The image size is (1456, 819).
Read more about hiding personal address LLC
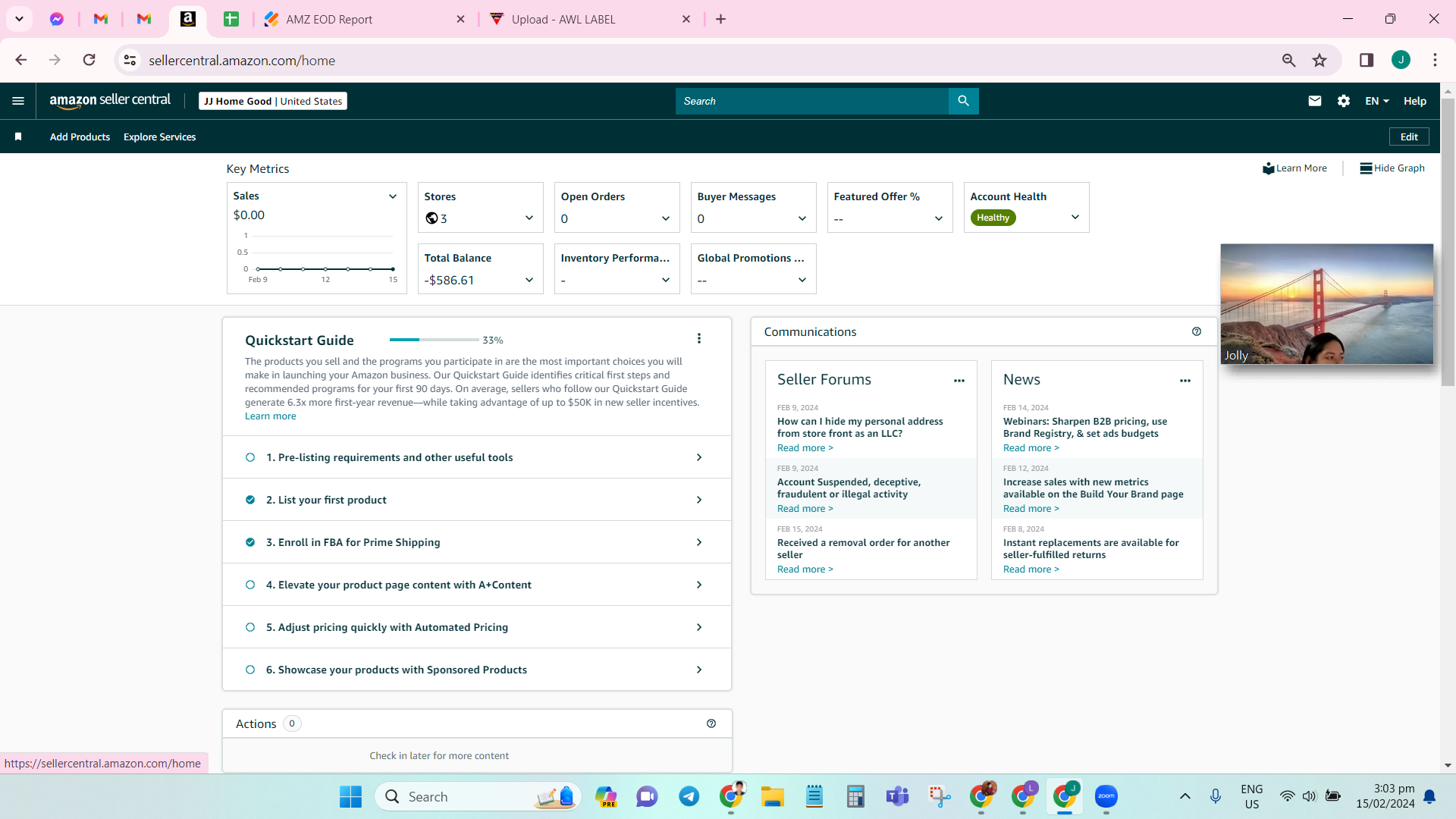(805, 448)
